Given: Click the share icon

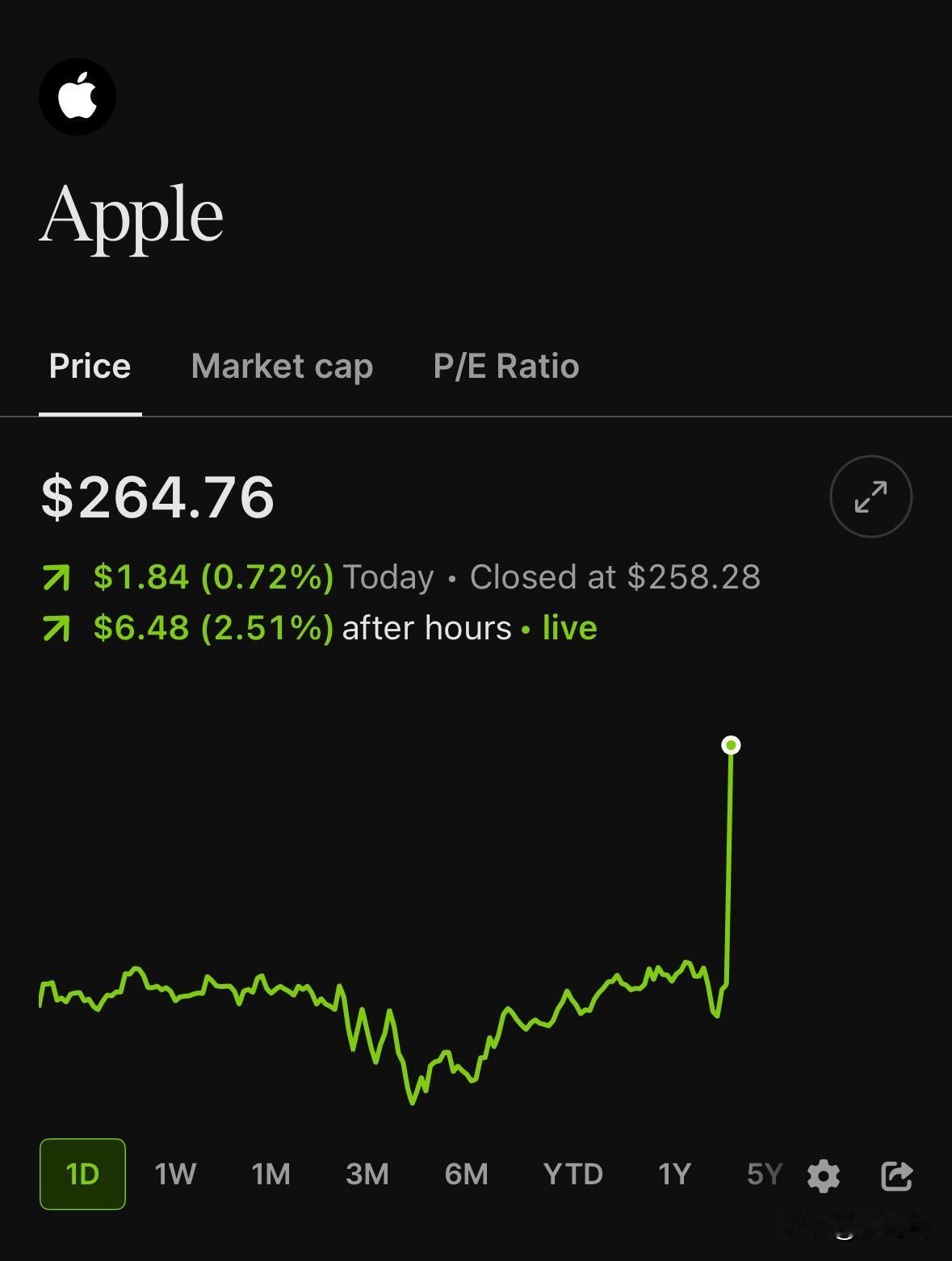Looking at the screenshot, I should click(x=896, y=1175).
